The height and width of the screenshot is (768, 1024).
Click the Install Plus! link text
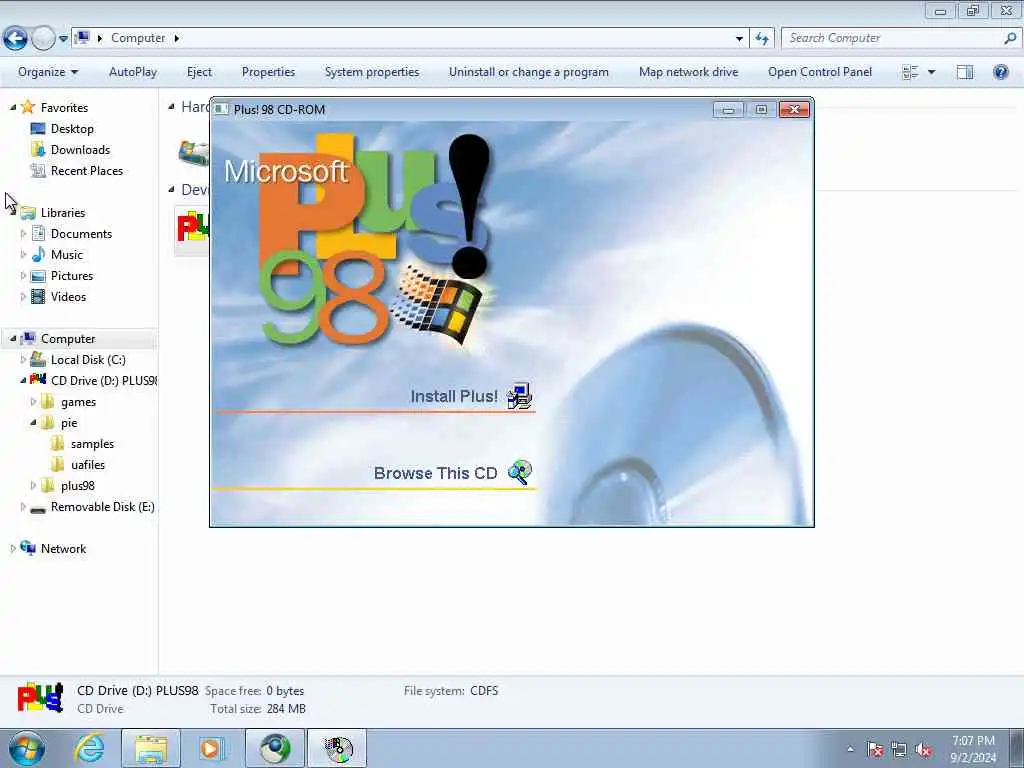coord(454,396)
